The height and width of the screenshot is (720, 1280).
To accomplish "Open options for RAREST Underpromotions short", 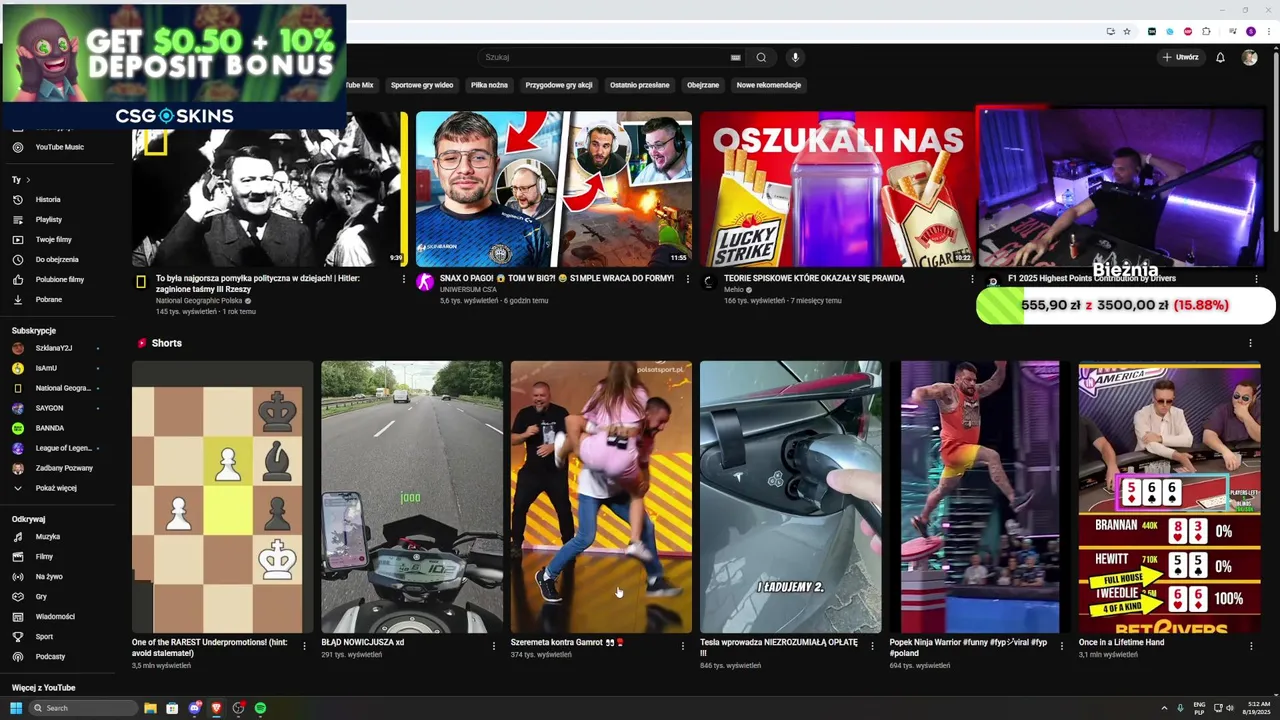I will 304,646.
